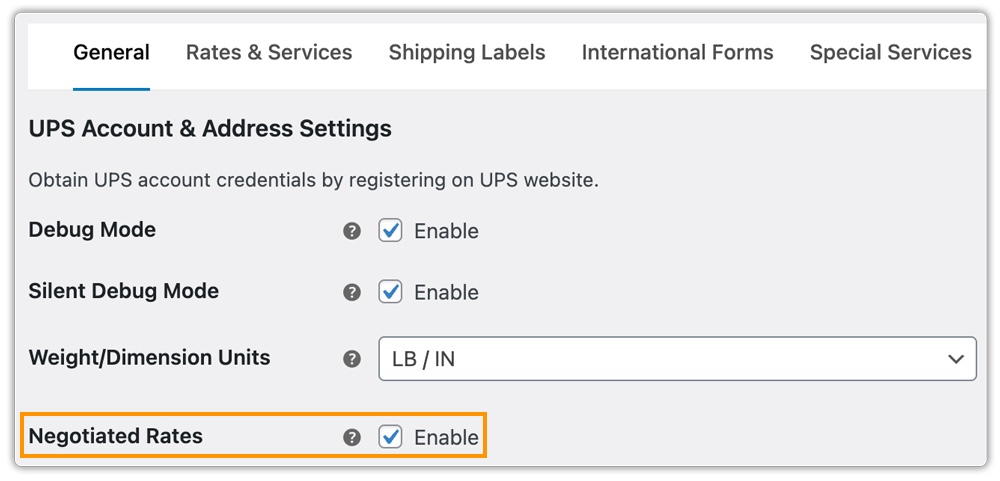The image size is (1000, 481).
Task: Toggle the Silent Debug Mode checkbox
Action: (x=390, y=293)
